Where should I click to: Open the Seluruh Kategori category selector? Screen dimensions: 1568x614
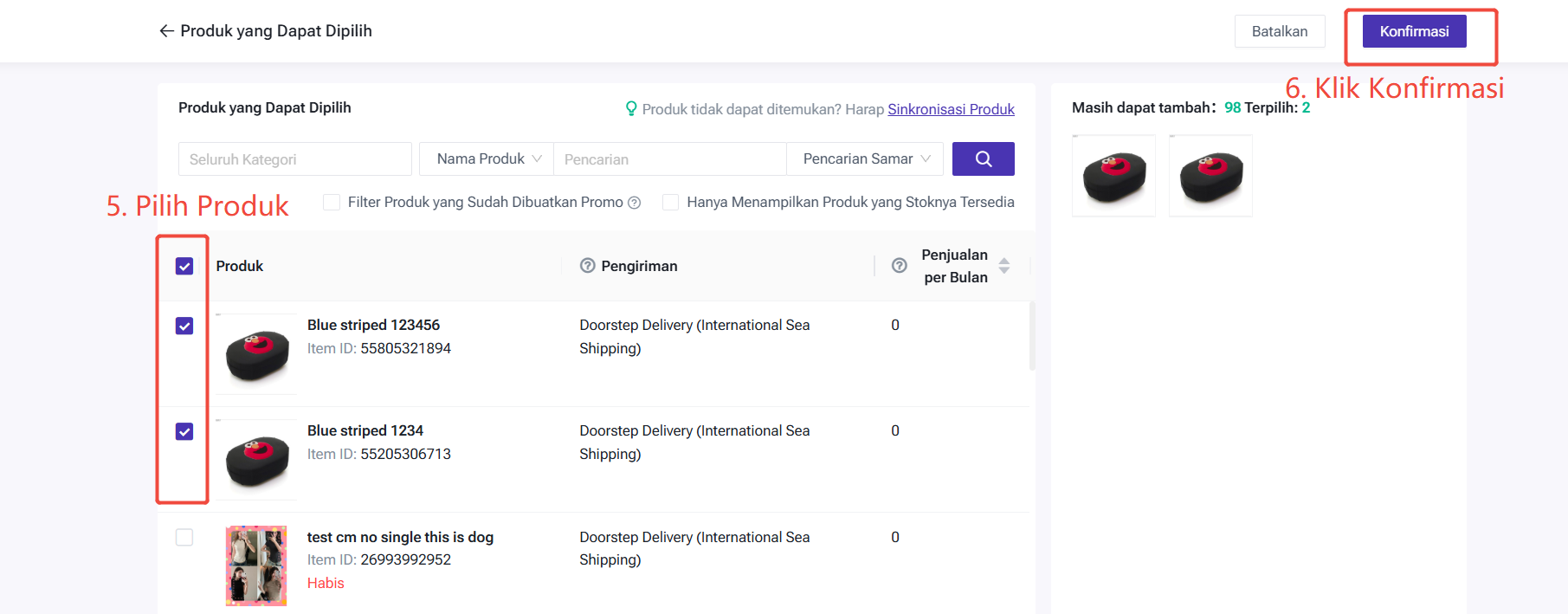(294, 159)
